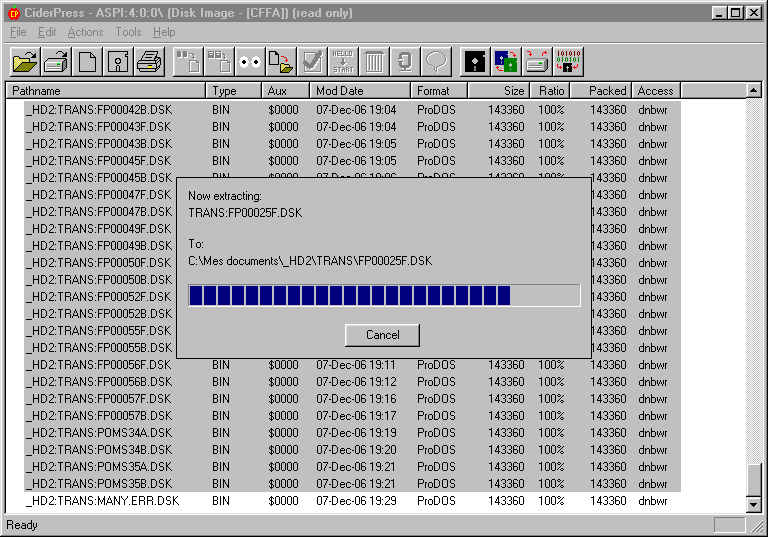Select row _HD2:TRANS:FP00042B.DSK
This screenshot has width=768, height=537.
coord(352,110)
